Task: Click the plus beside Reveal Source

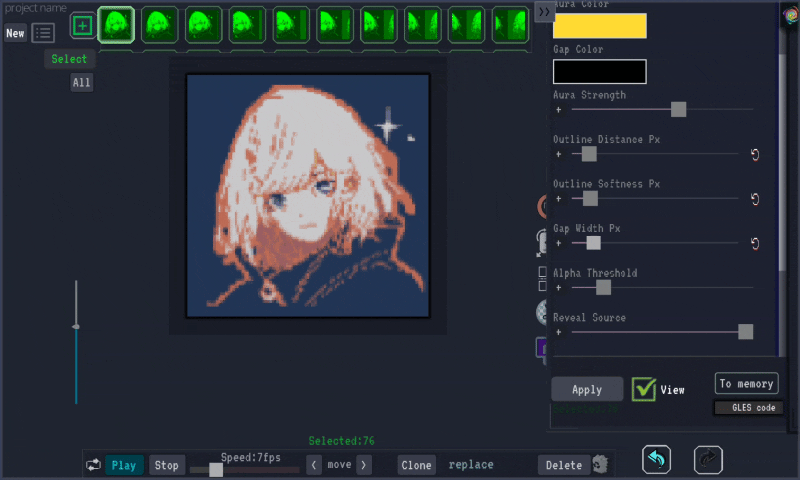Action: pos(559,332)
